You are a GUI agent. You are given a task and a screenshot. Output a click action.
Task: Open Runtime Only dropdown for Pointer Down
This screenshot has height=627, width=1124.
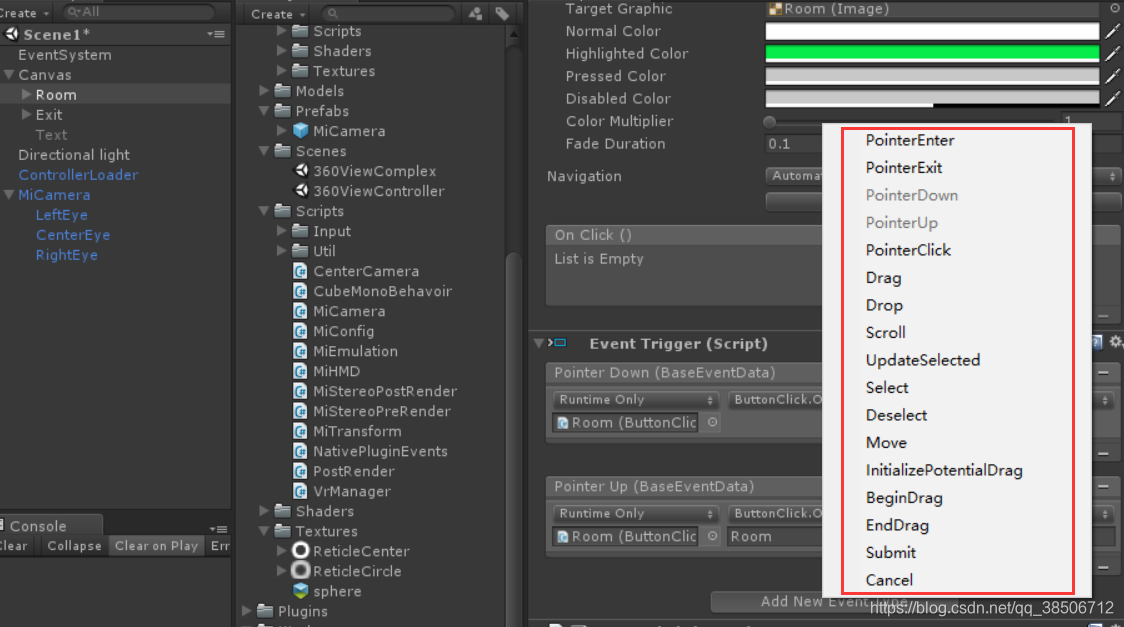(x=635, y=400)
